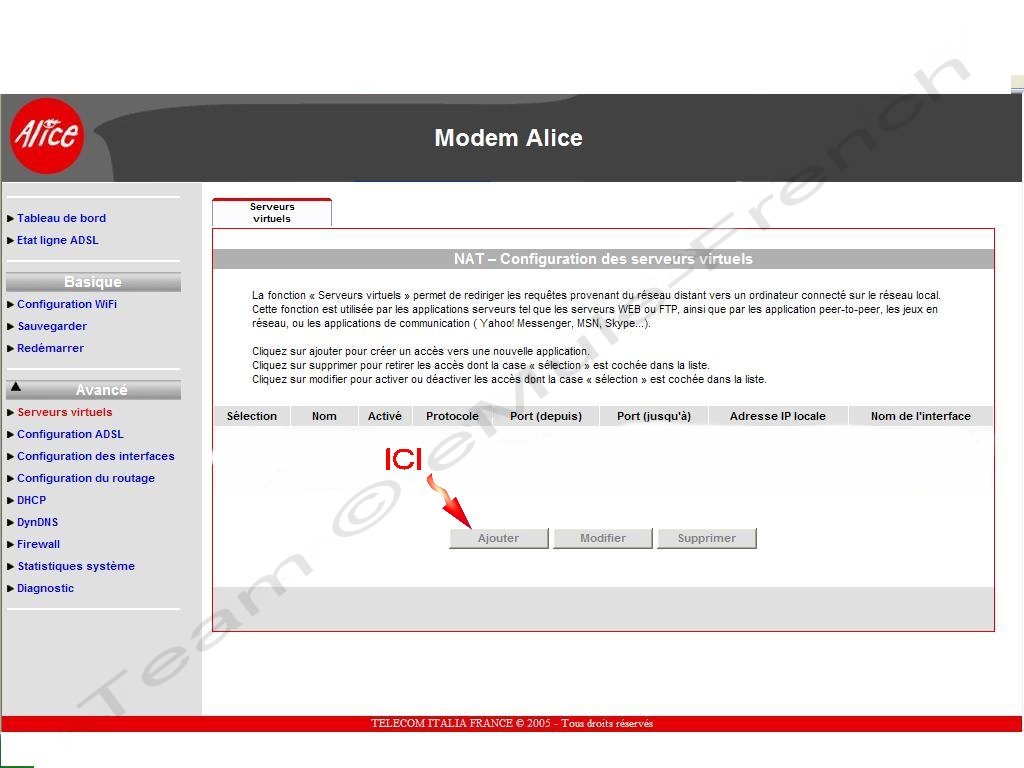Click the arrow beside Sauvegarder
This screenshot has height=768, width=1024.
coord(10,327)
